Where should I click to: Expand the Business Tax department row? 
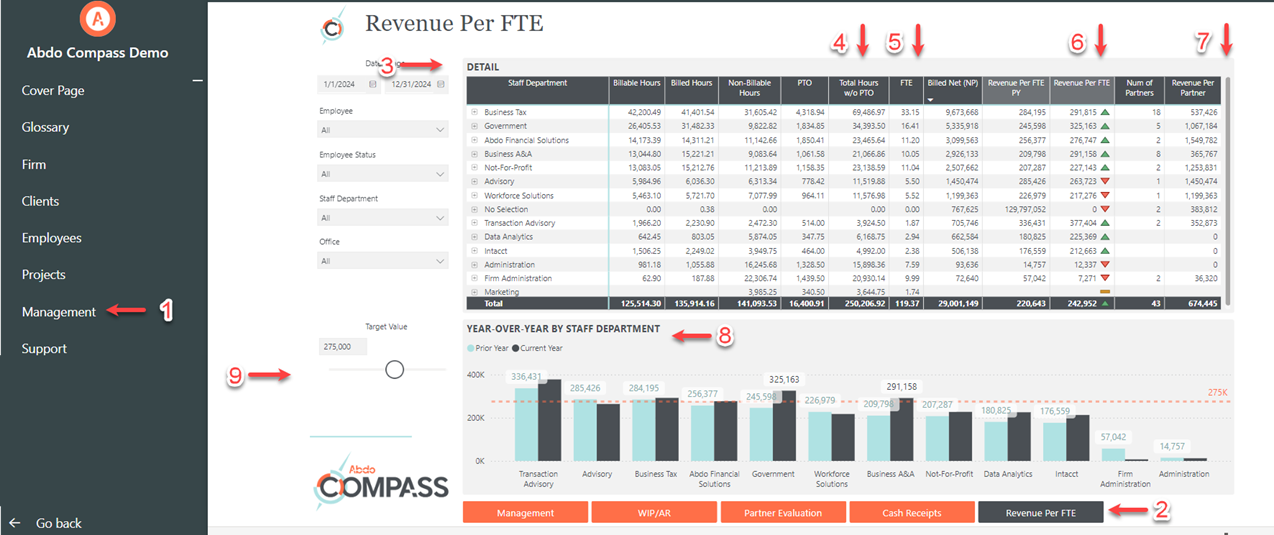[474, 113]
